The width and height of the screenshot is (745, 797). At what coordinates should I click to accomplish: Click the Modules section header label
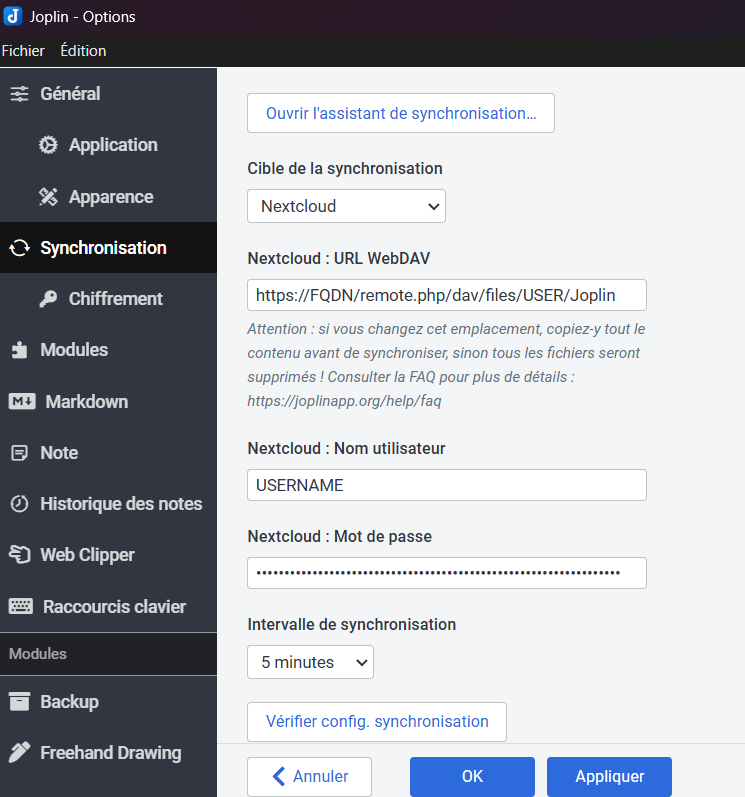coord(38,654)
